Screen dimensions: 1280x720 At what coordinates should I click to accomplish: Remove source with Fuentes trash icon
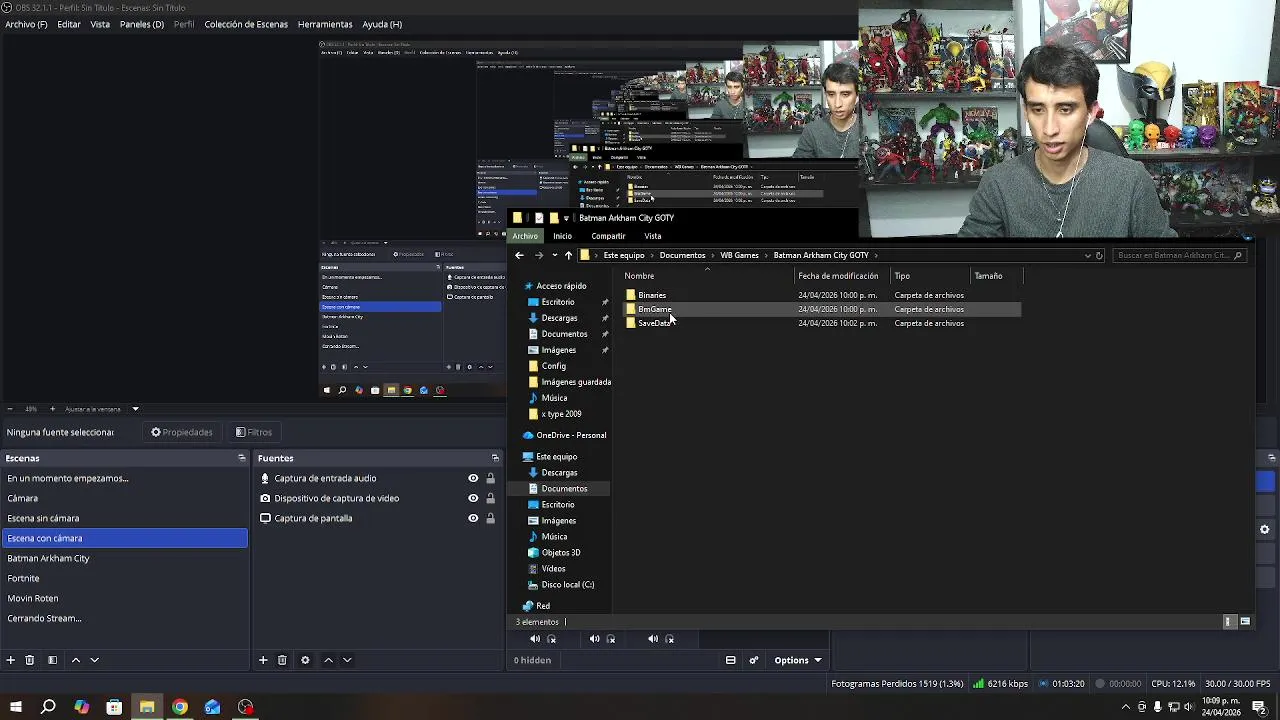[x=282, y=660]
